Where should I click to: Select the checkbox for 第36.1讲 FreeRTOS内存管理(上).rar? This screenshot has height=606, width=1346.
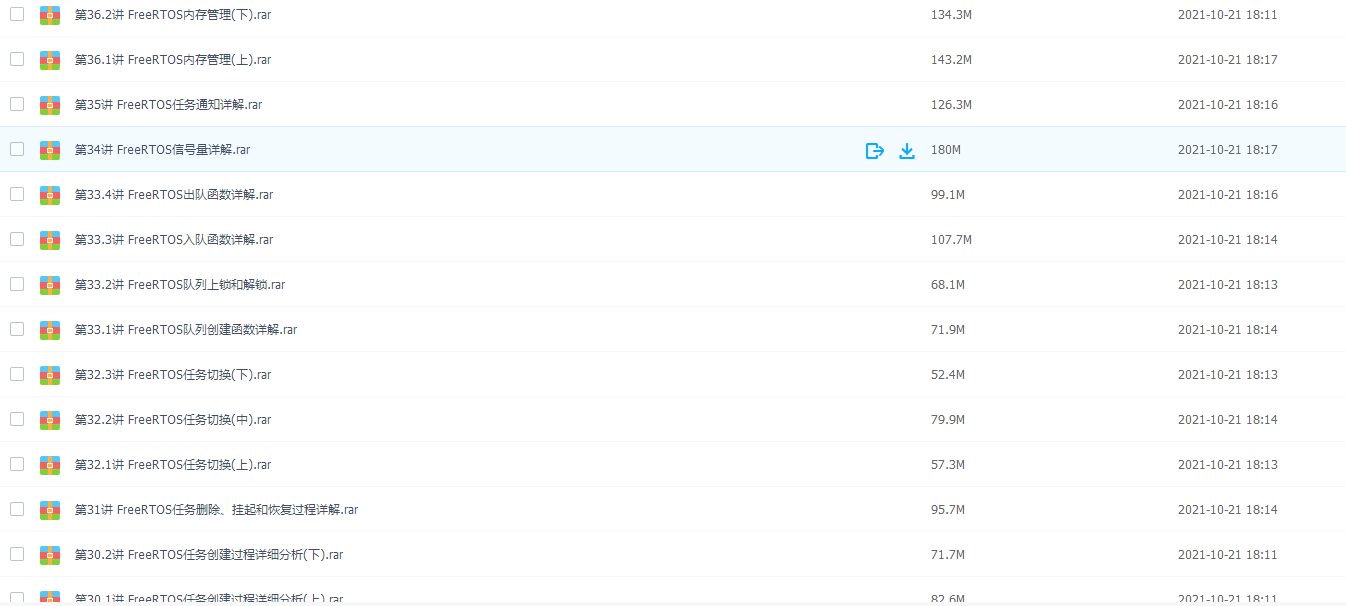[17, 59]
